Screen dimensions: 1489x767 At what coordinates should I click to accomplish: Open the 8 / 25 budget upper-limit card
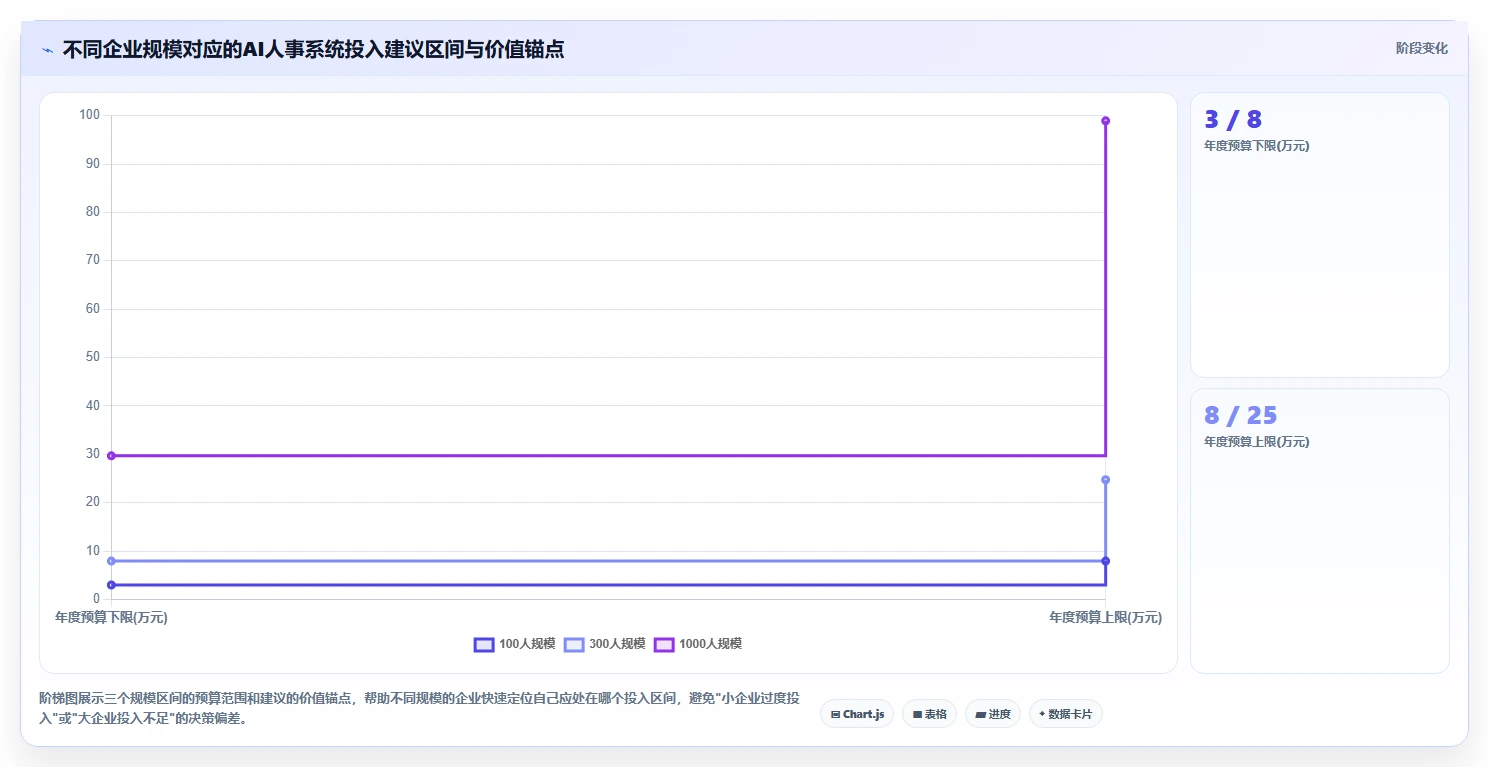click(1319, 531)
